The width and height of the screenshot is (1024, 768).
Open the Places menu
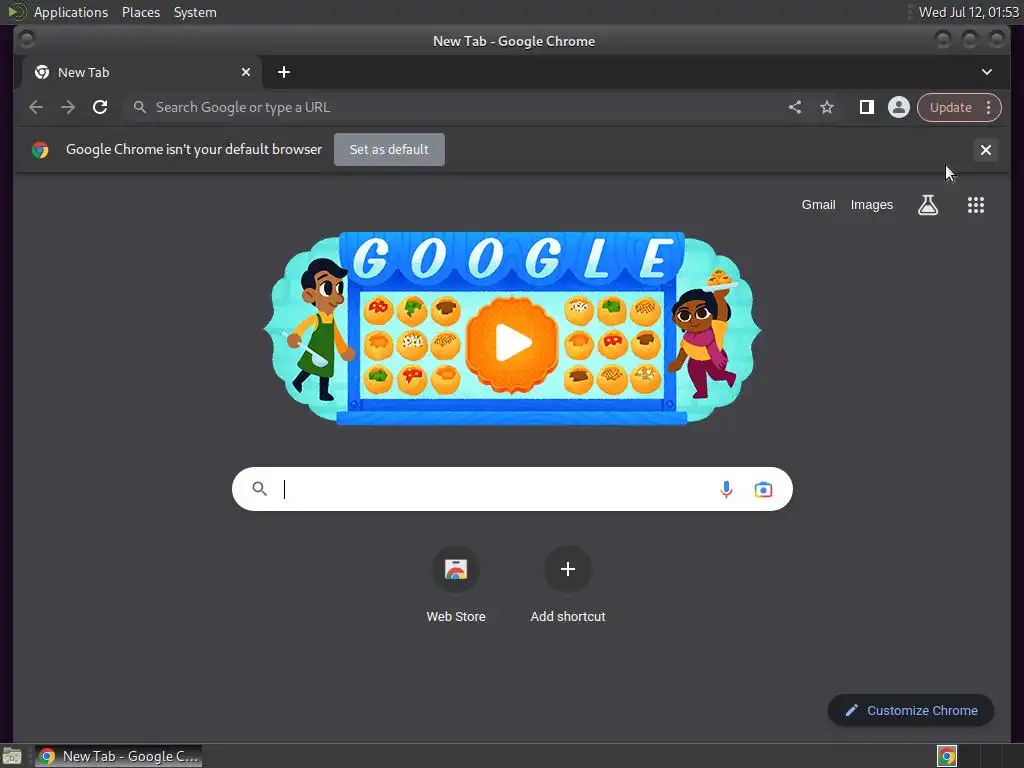coord(140,12)
